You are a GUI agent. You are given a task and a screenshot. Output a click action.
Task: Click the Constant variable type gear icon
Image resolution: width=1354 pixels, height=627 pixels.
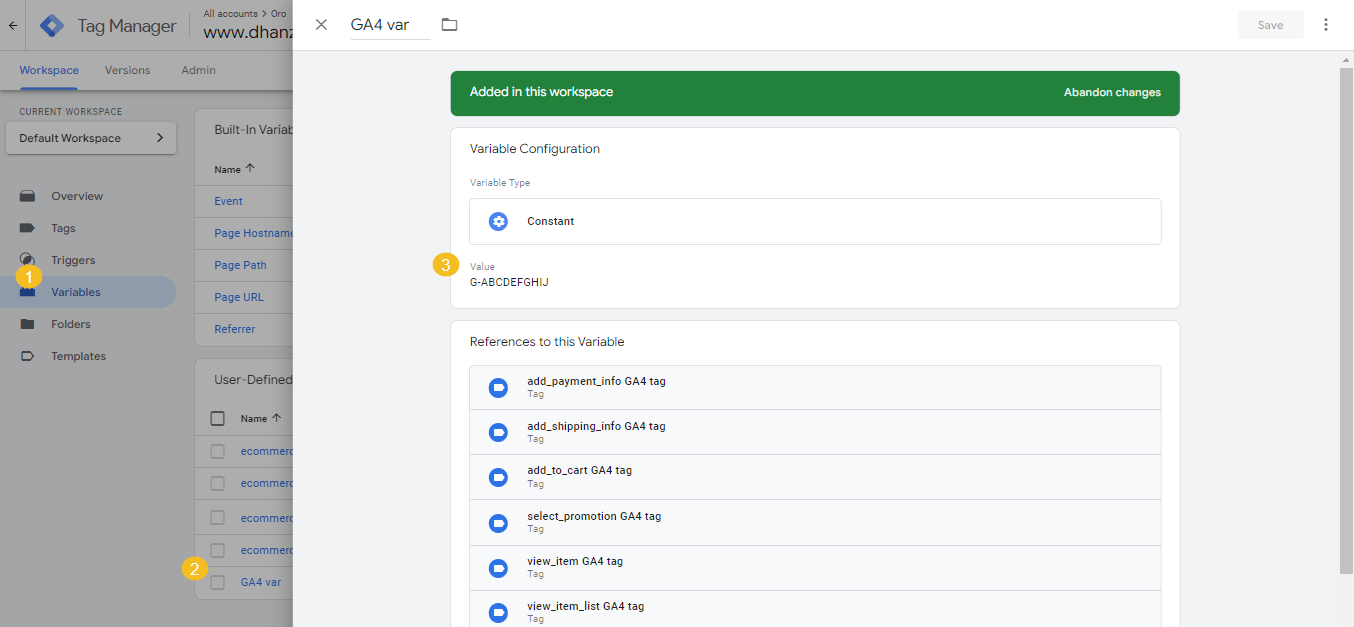pos(498,221)
